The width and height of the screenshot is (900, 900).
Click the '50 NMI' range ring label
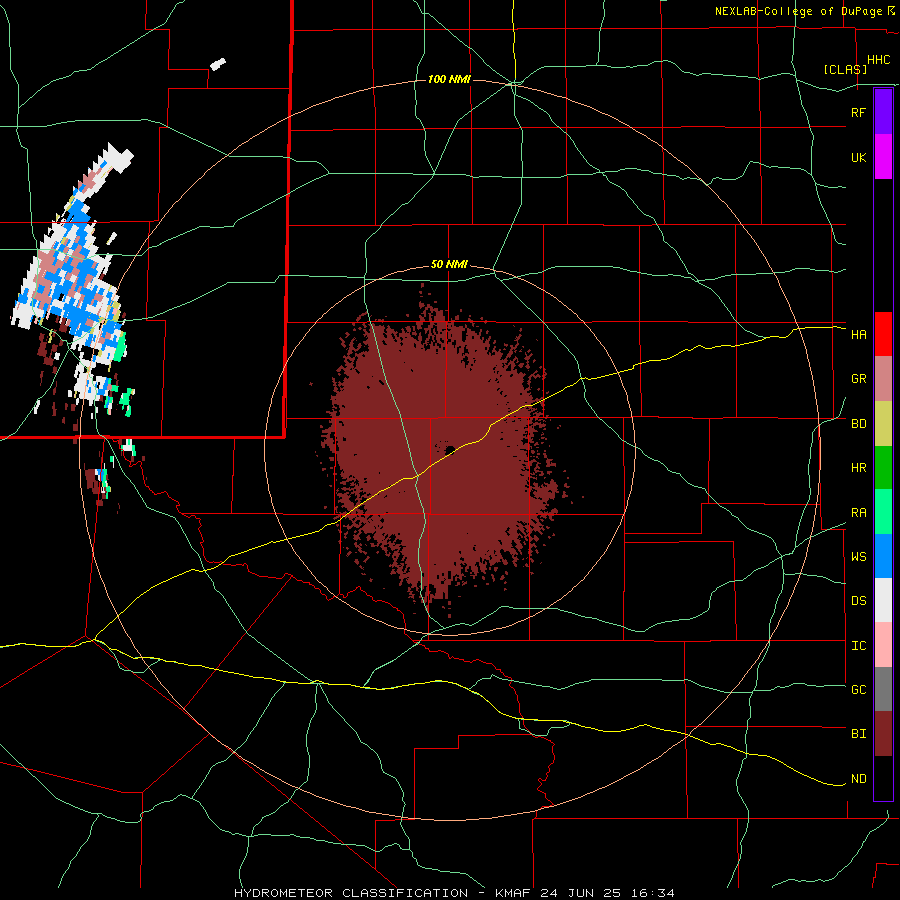click(x=449, y=265)
